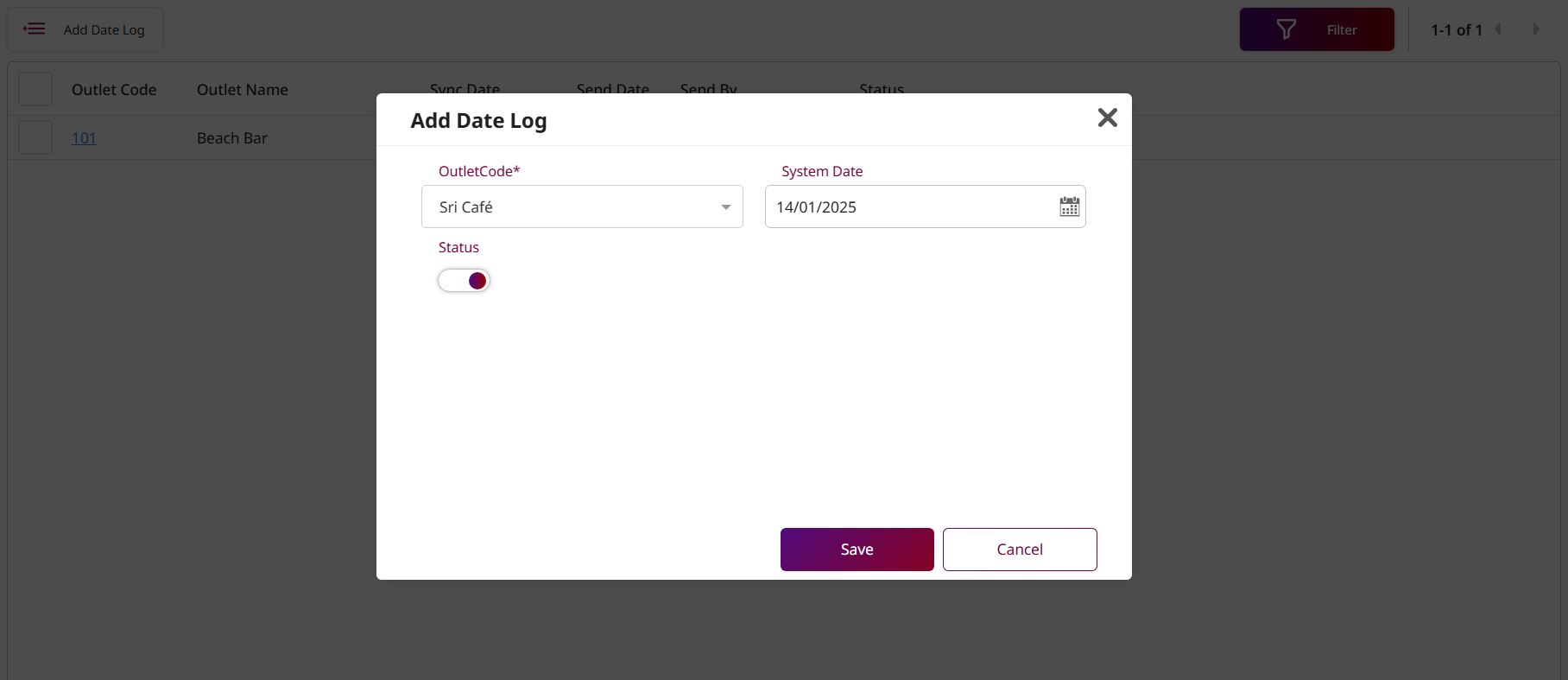Cancel the Add Date Log form

click(1019, 550)
